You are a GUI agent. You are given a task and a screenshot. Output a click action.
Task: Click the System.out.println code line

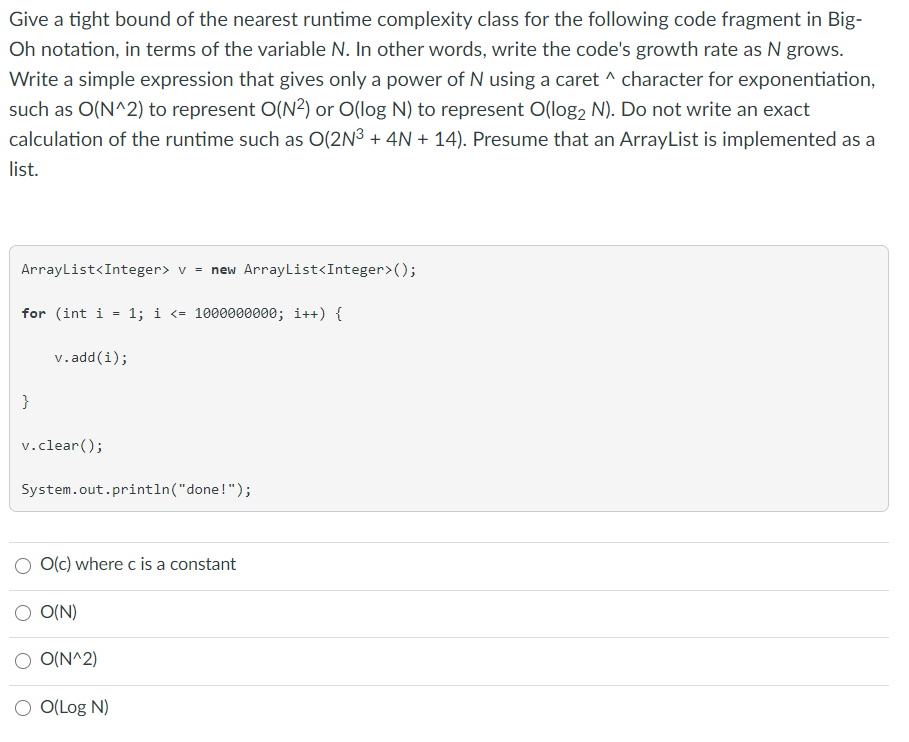[136, 490]
